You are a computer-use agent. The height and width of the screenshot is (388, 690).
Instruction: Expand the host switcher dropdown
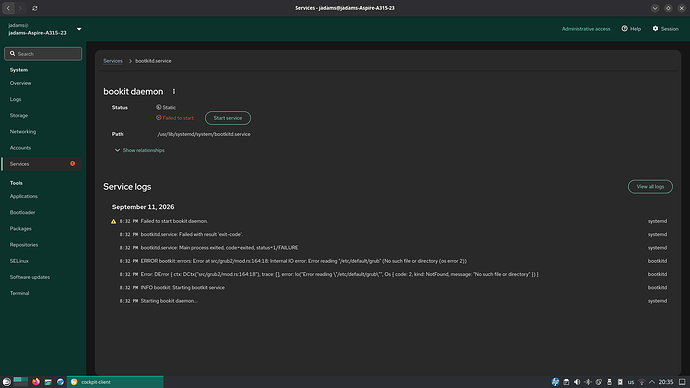pos(79,29)
